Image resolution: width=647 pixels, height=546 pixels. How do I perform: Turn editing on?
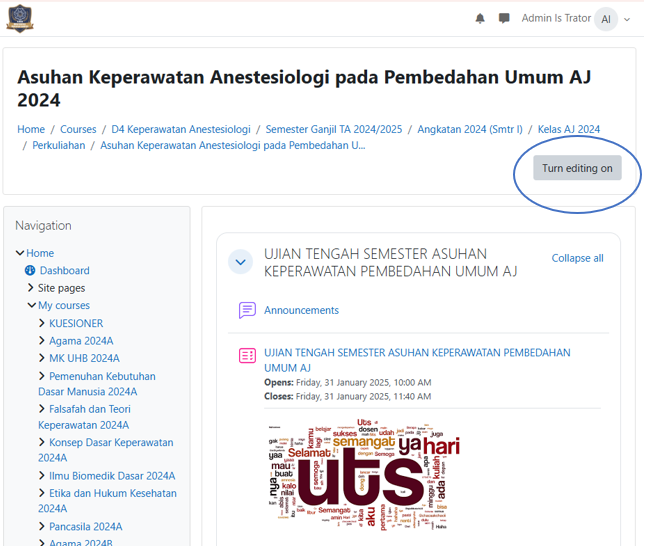[577, 168]
